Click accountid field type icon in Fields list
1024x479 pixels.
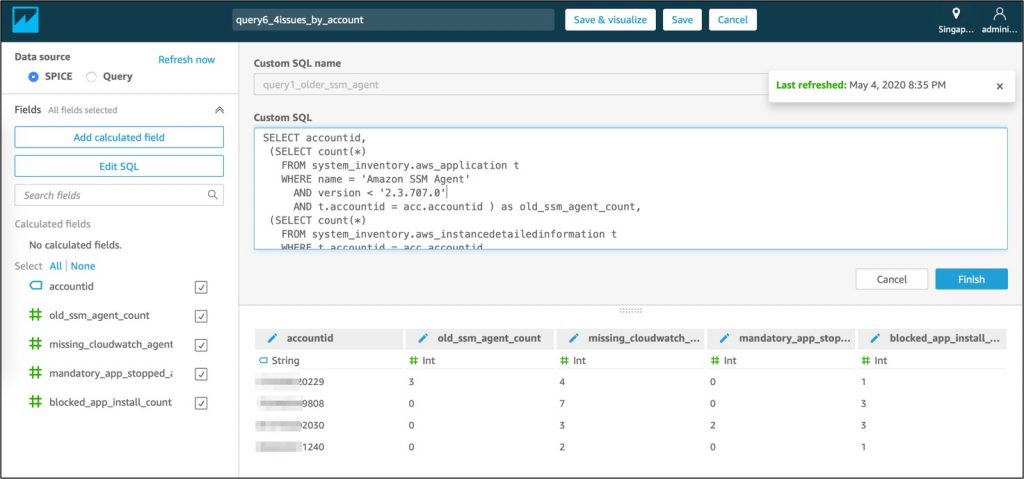[36, 286]
